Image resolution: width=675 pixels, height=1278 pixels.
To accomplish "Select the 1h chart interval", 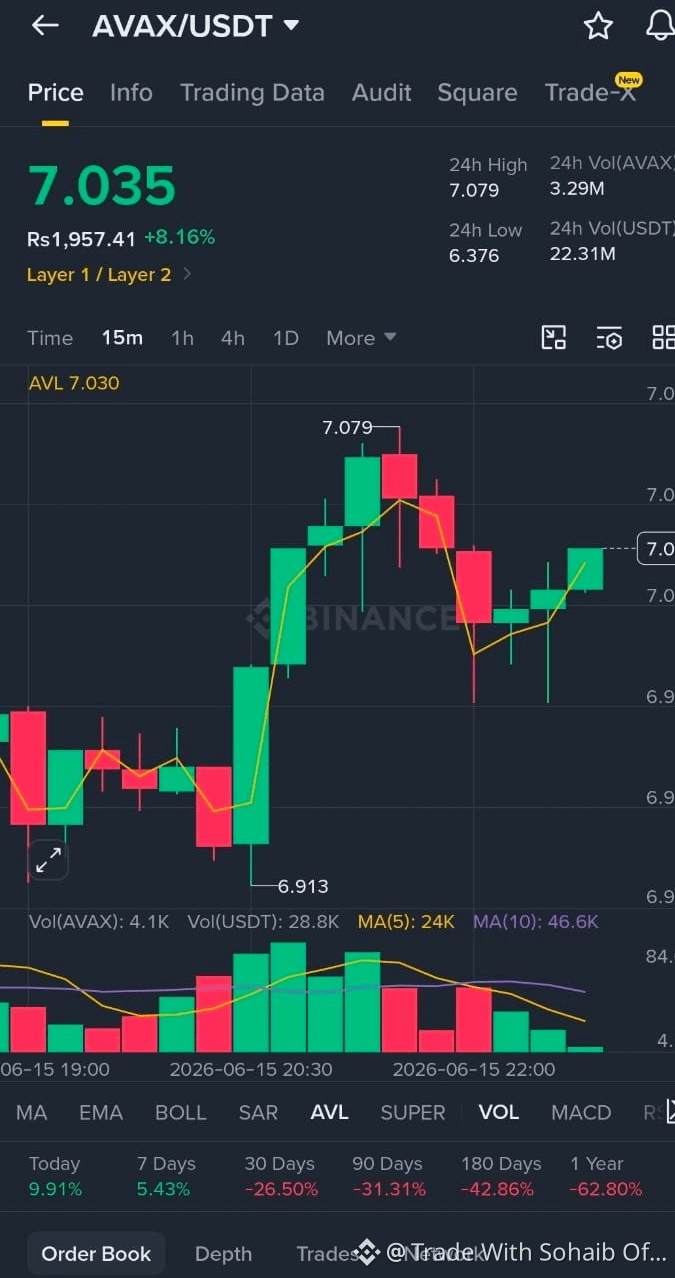I will (182, 338).
